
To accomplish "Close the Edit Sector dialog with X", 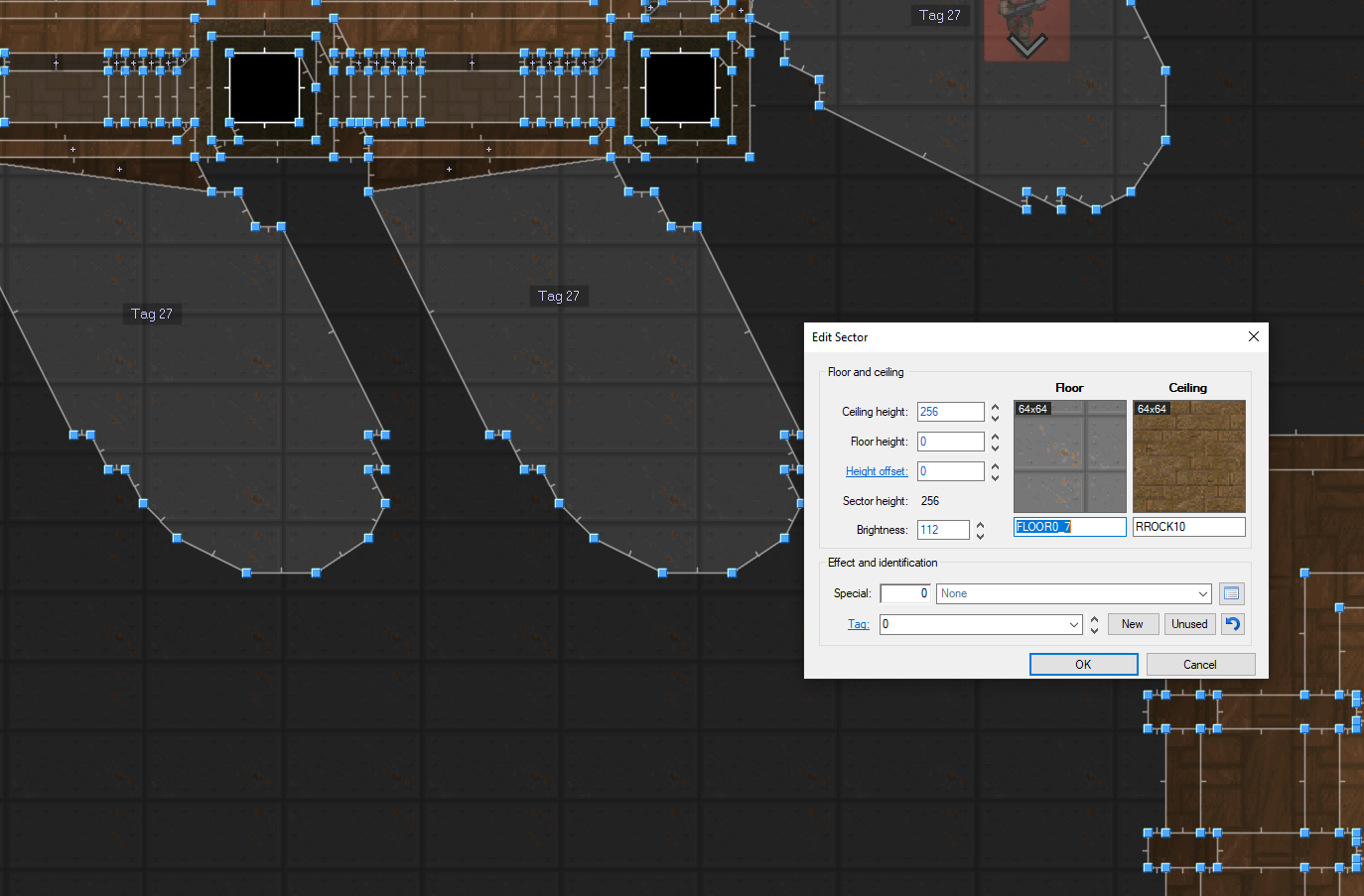I will click(x=1253, y=336).
